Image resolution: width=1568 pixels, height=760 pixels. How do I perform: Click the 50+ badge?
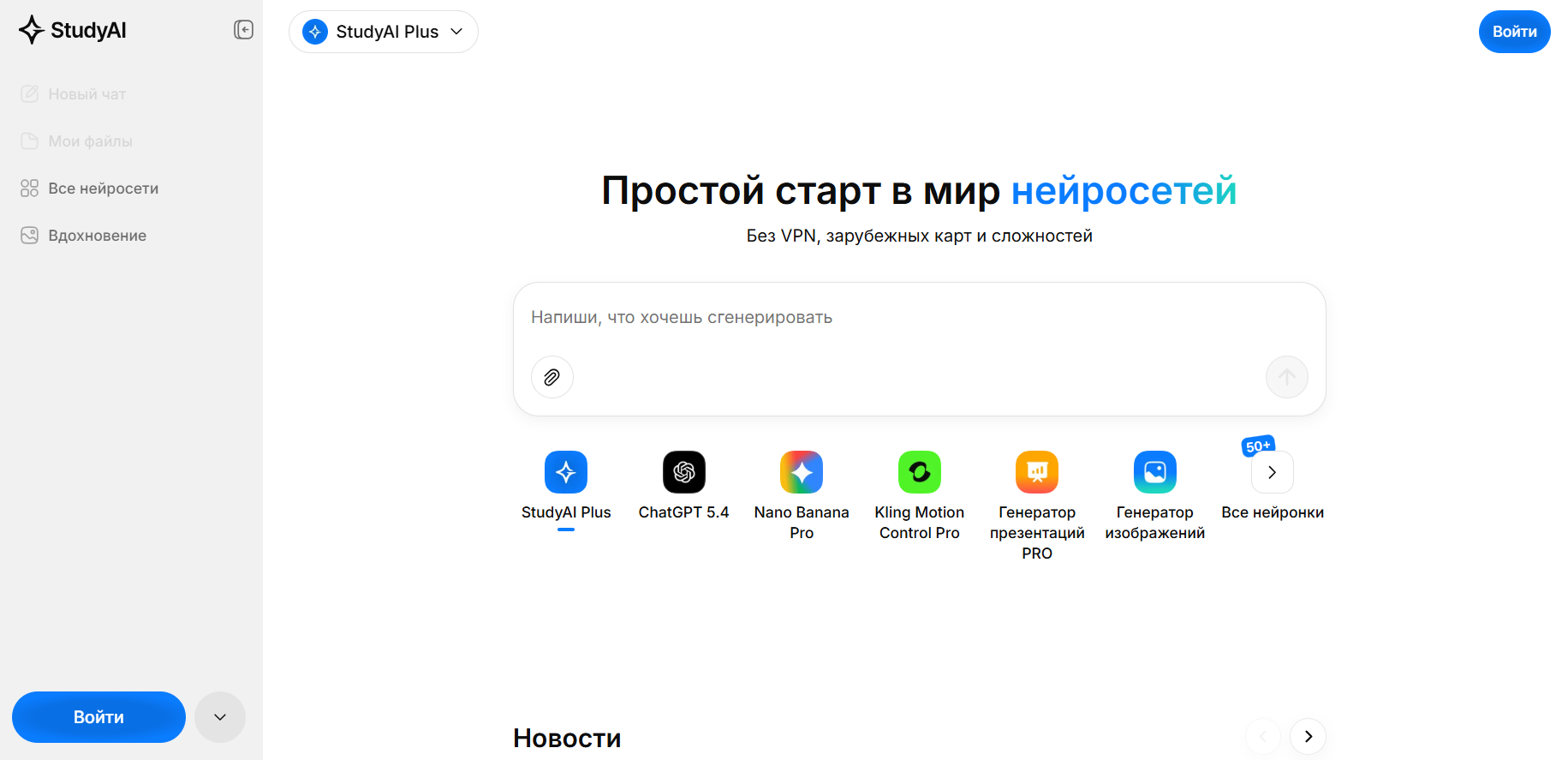(x=1258, y=446)
